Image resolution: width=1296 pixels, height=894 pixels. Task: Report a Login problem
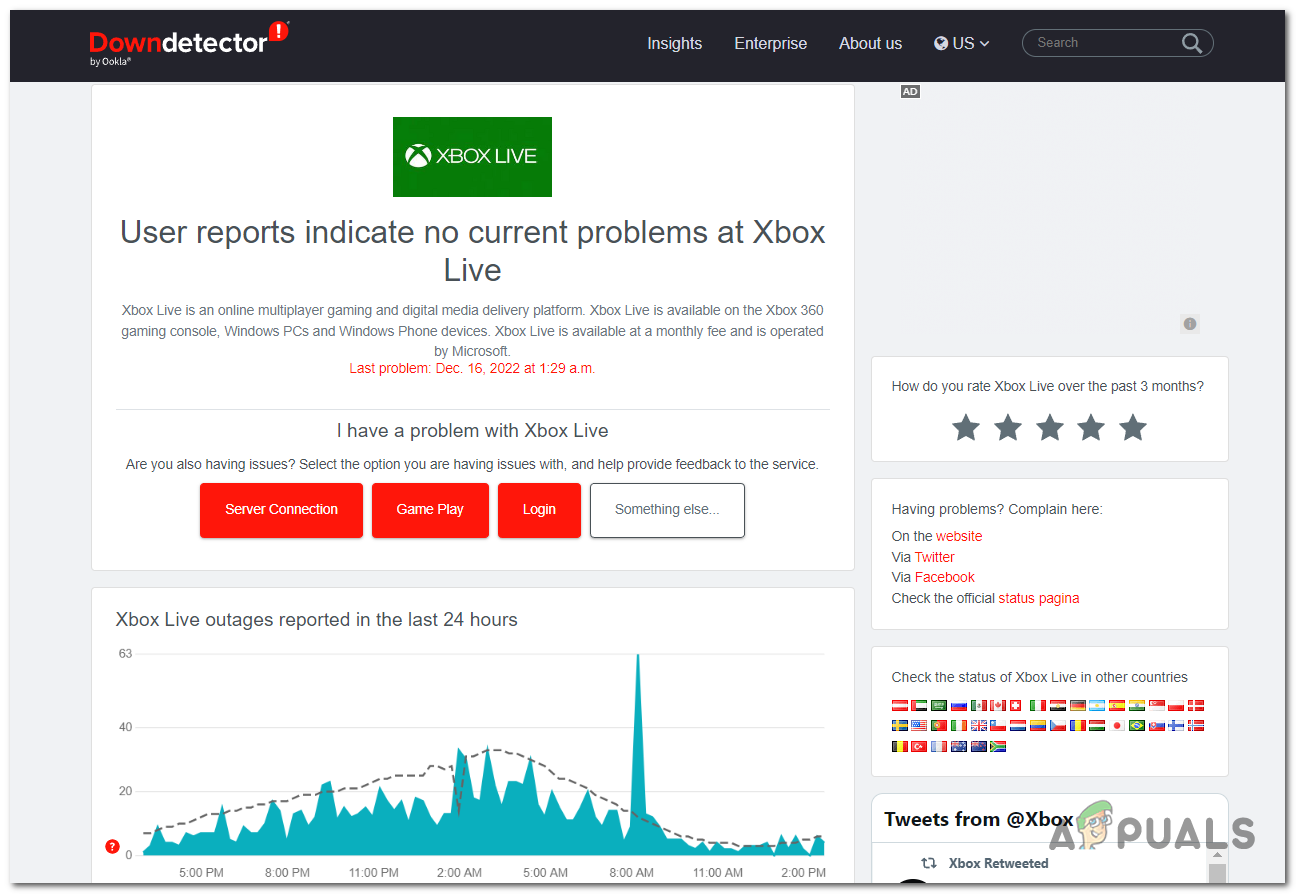539,510
